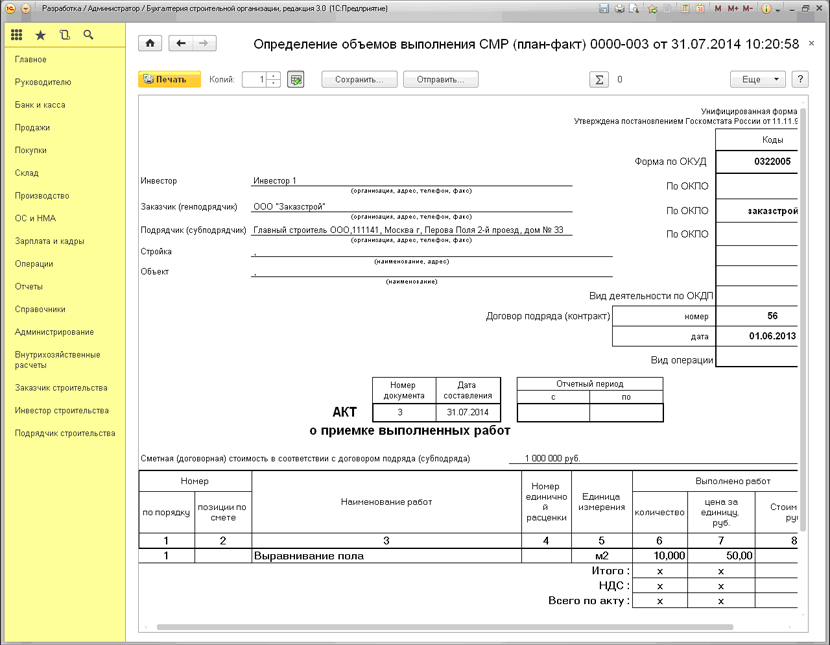
Task: Click the Печать button
Action: coord(169,79)
